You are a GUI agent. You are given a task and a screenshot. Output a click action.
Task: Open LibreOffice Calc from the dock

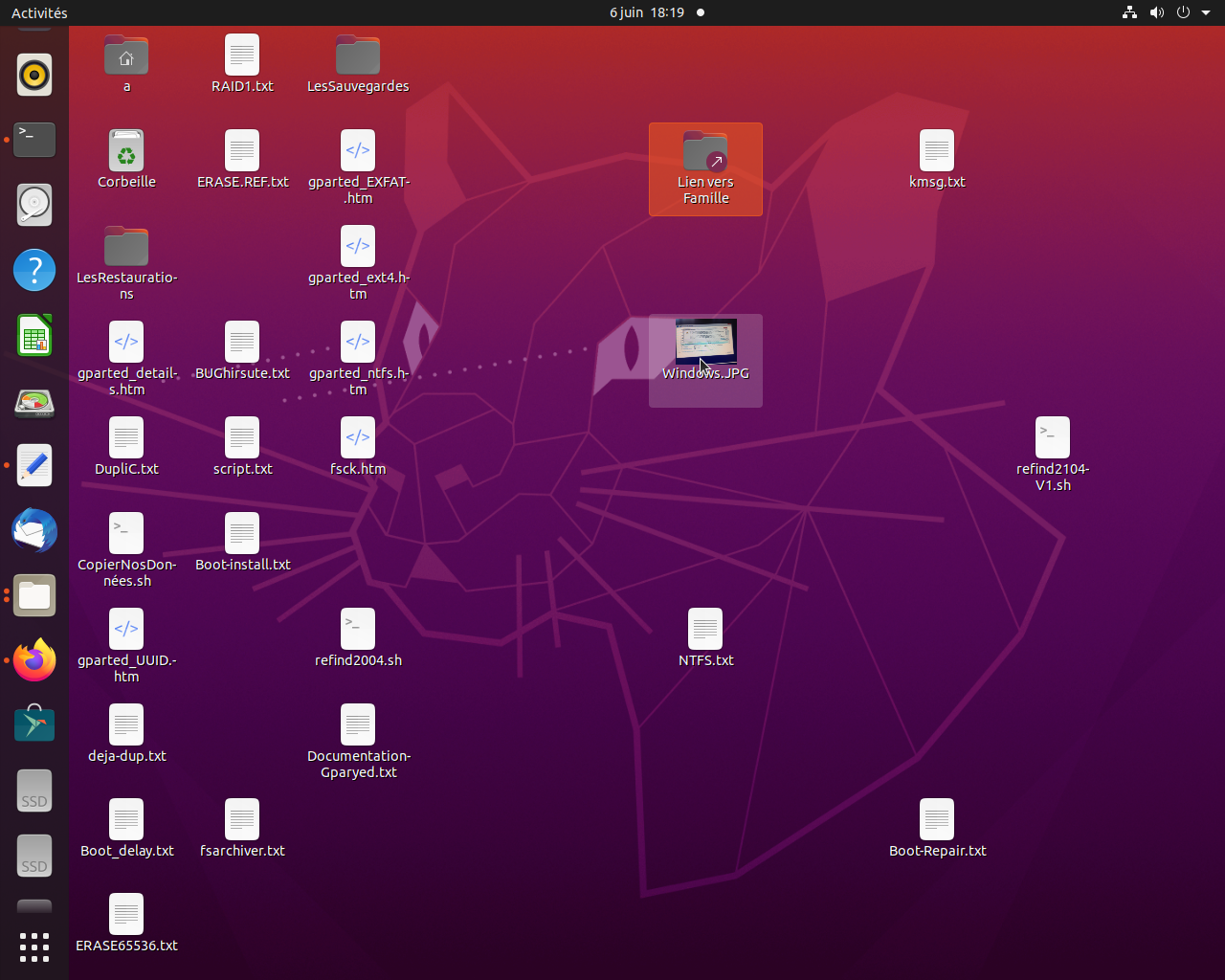click(x=34, y=336)
